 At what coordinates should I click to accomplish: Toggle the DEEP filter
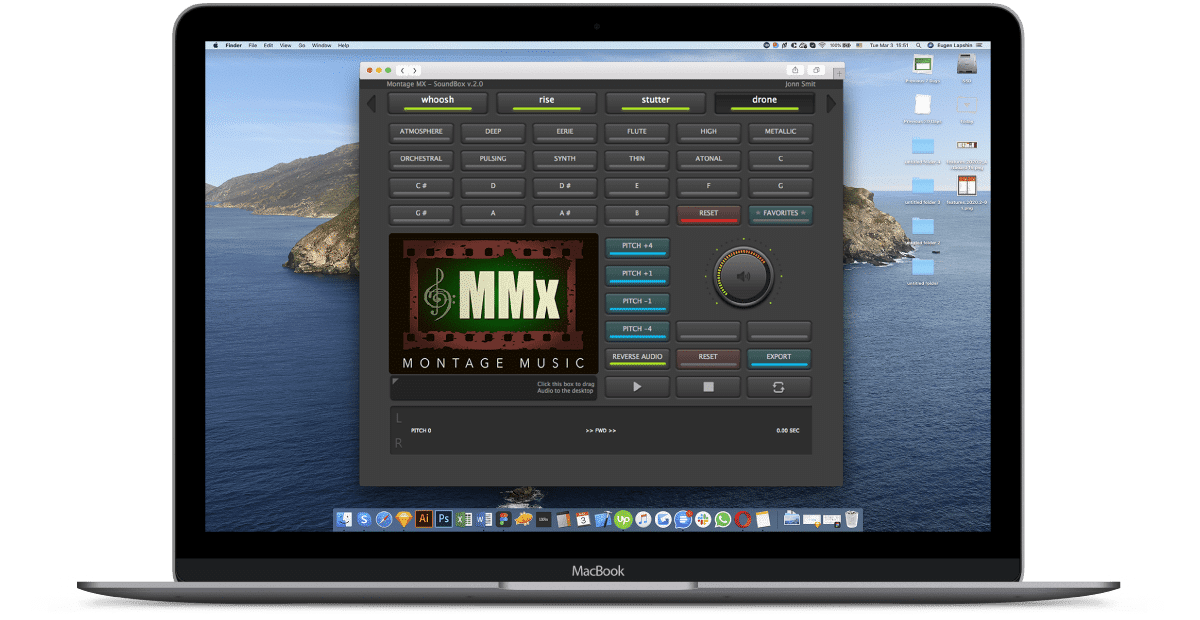point(493,132)
